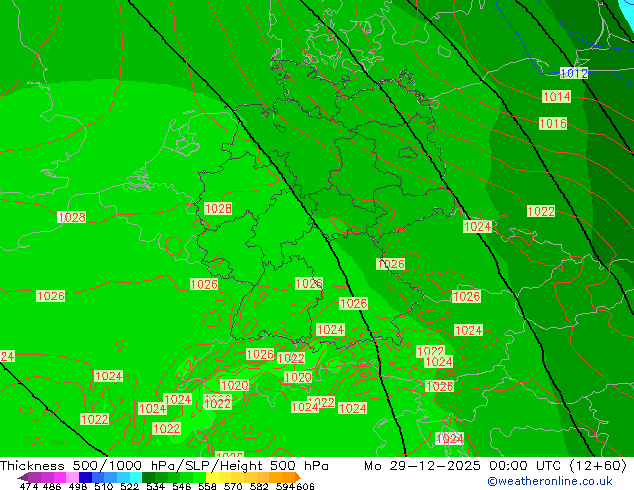The width and height of the screenshot is (634, 490).
Task: Select the dark blue swatch in thickness legend
Action: click(x=85, y=477)
